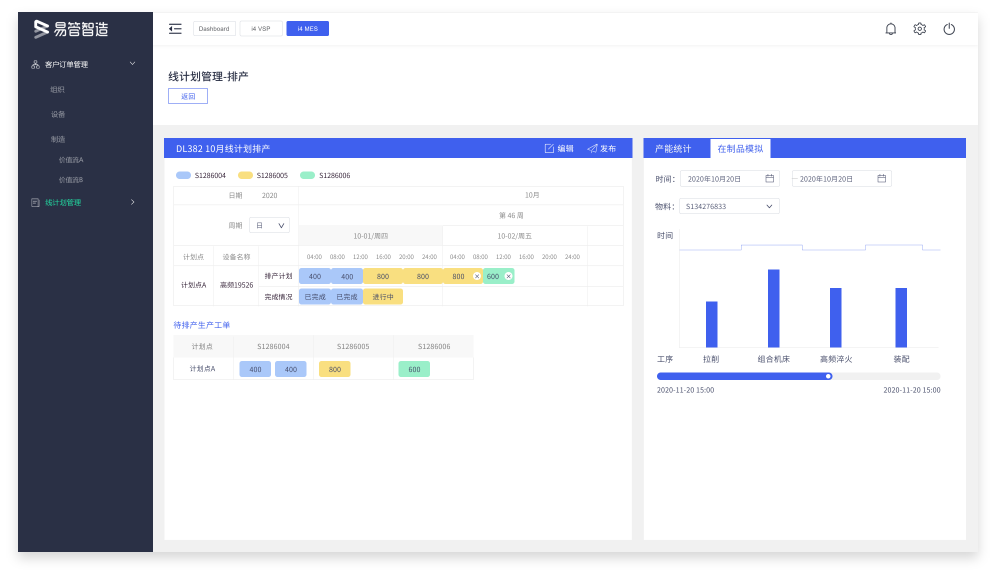Click the timeline slider handle
Viewport: 996px width, 576px height.
pyautogui.click(x=828, y=377)
